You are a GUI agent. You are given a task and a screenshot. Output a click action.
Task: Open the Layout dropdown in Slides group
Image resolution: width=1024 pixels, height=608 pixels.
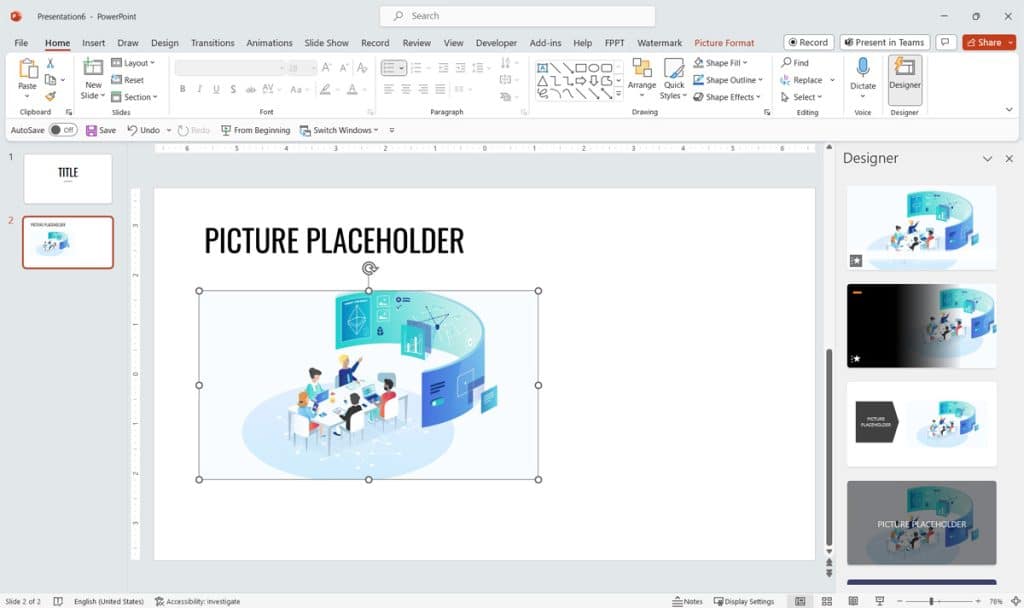(x=133, y=63)
